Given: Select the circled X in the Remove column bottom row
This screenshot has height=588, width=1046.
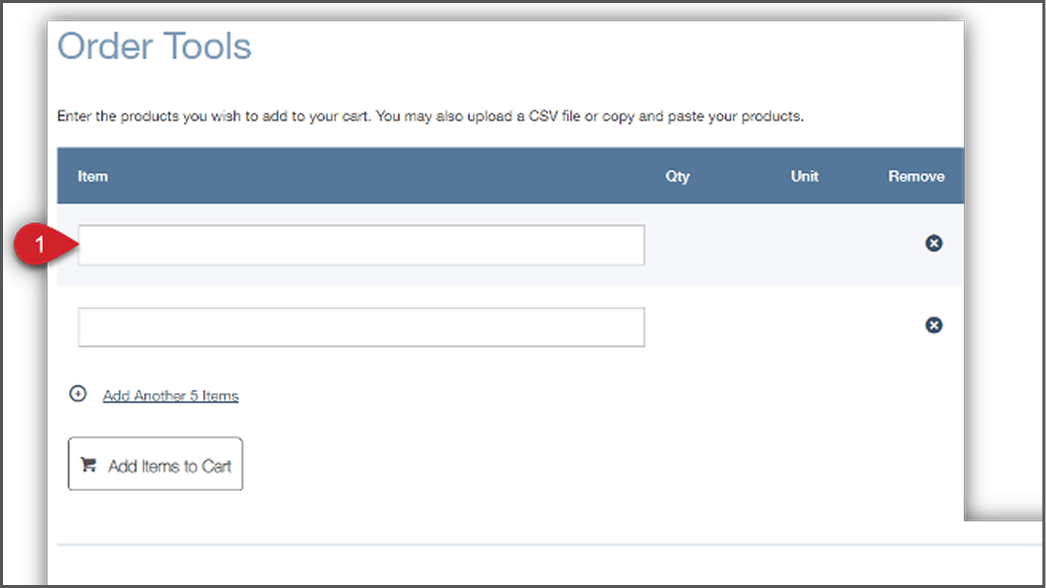Looking at the screenshot, I should click(933, 324).
